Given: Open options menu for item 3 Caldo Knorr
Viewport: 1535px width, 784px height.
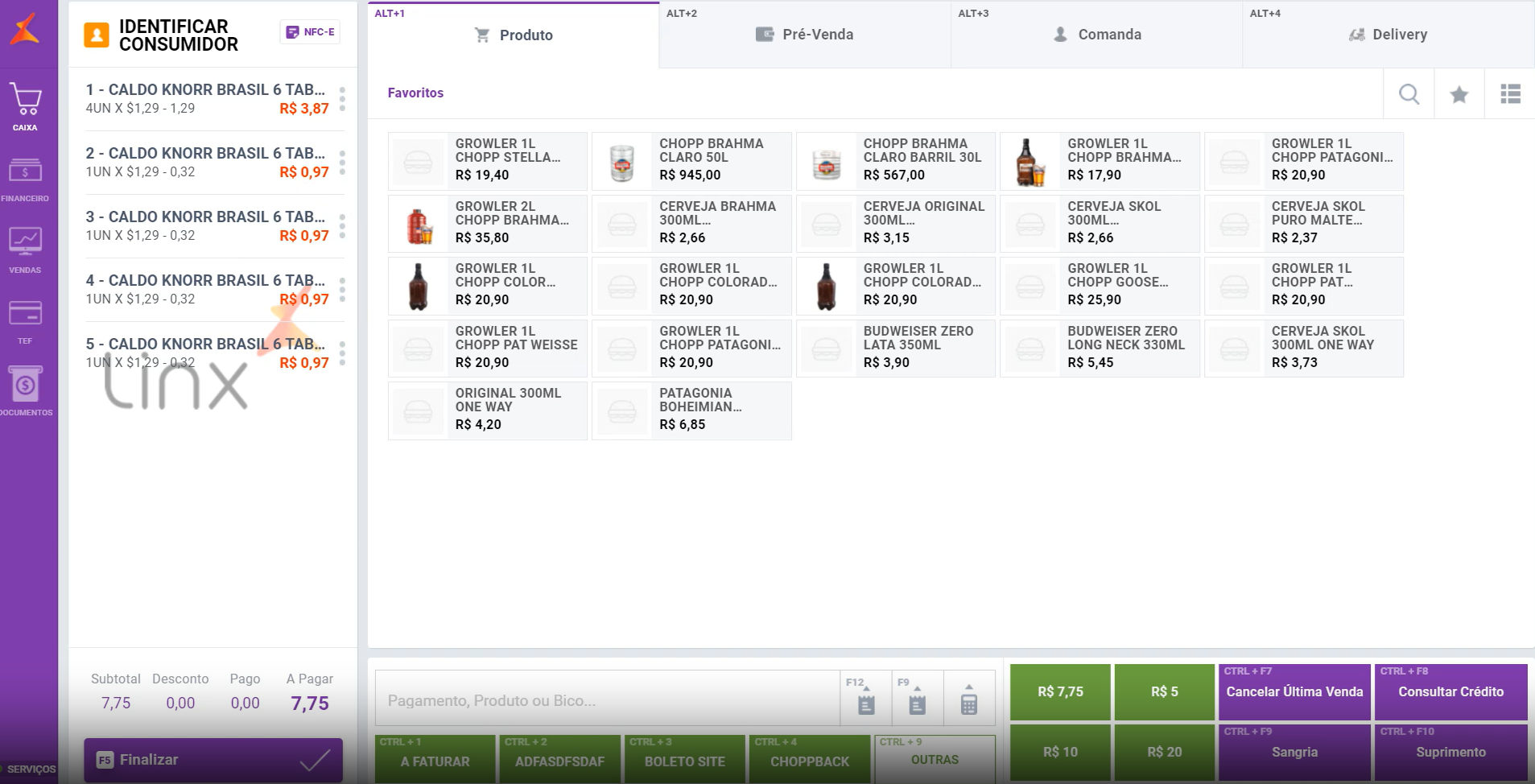Looking at the screenshot, I should point(343,226).
